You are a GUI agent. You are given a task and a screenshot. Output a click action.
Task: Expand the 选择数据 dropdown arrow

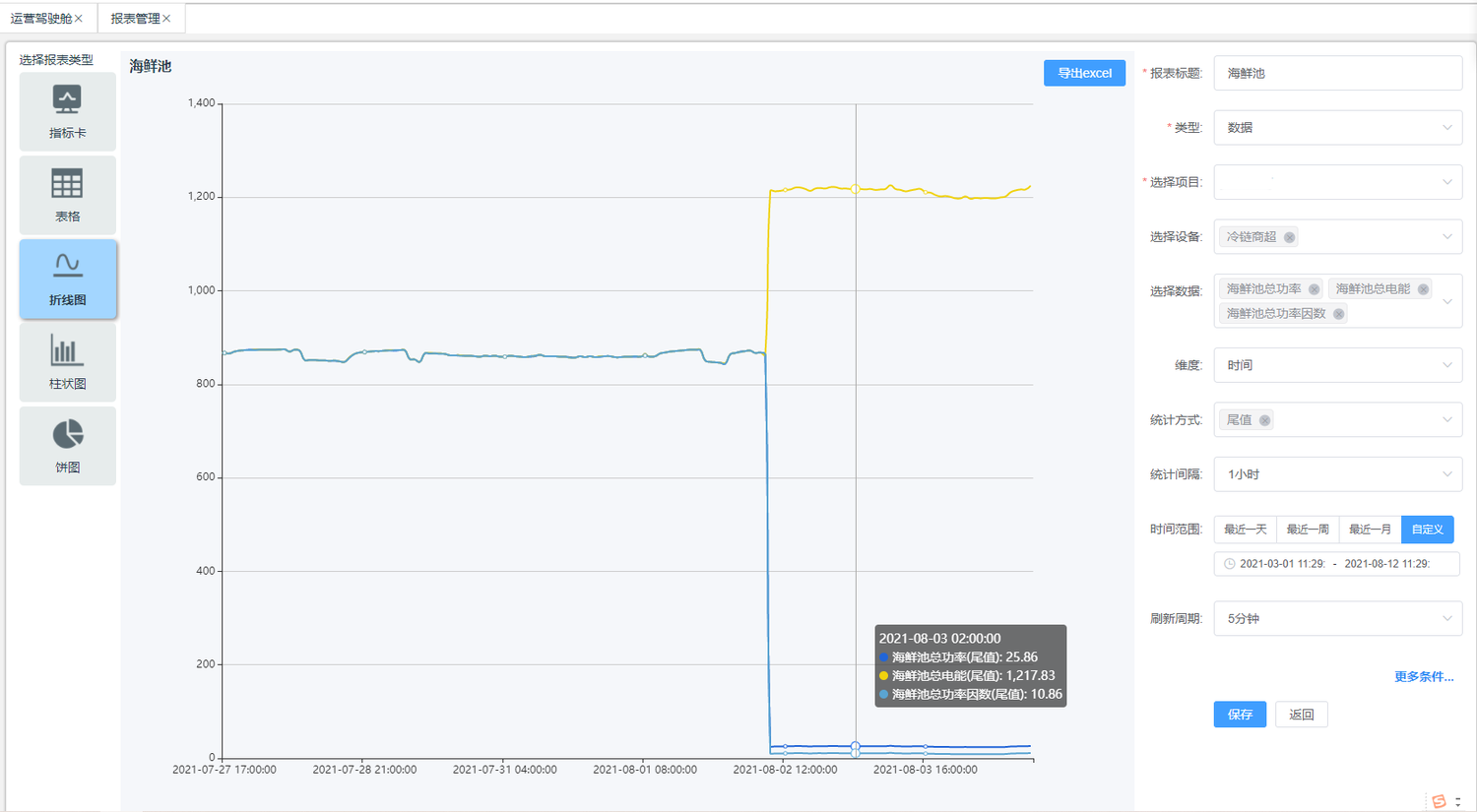(x=1446, y=301)
